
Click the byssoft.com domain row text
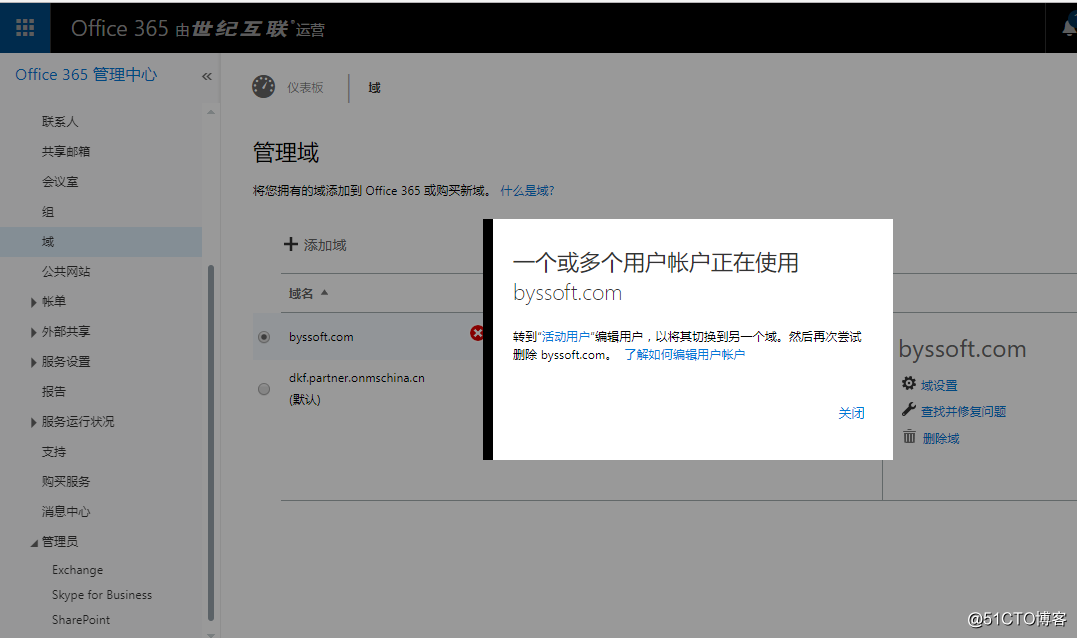pyautogui.click(x=321, y=337)
